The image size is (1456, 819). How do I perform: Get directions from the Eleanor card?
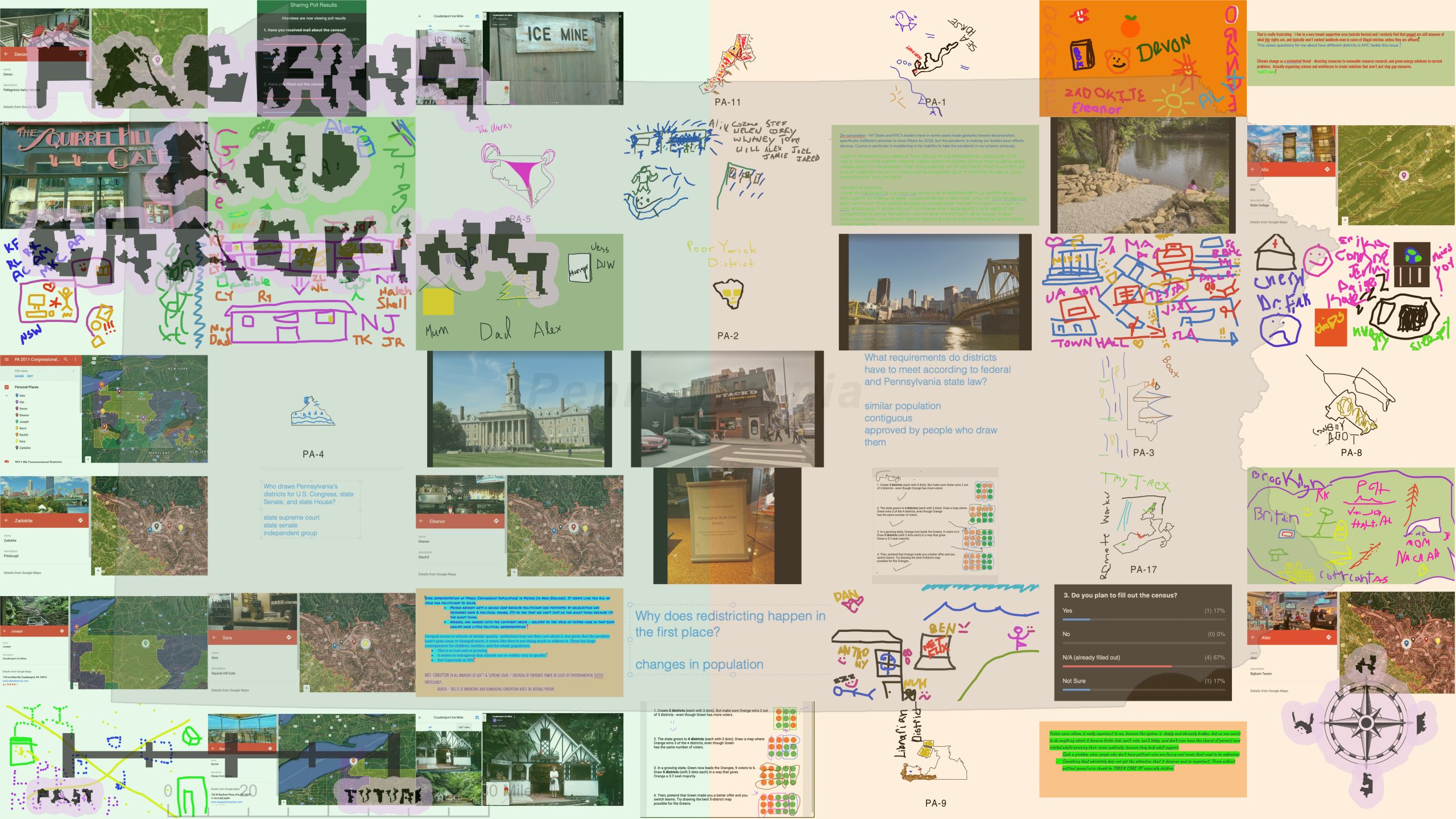pyautogui.click(x=496, y=521)
